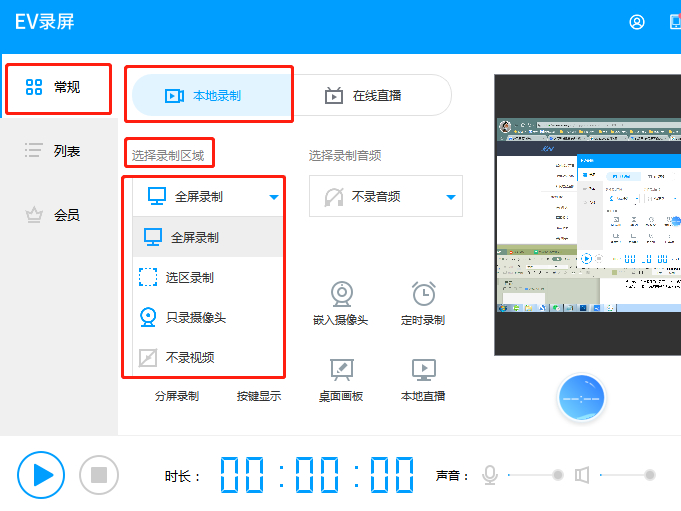Click the EV录屏 app title
Image resolution: width=681 pixels, height=511 pixels.
[45, 22]
